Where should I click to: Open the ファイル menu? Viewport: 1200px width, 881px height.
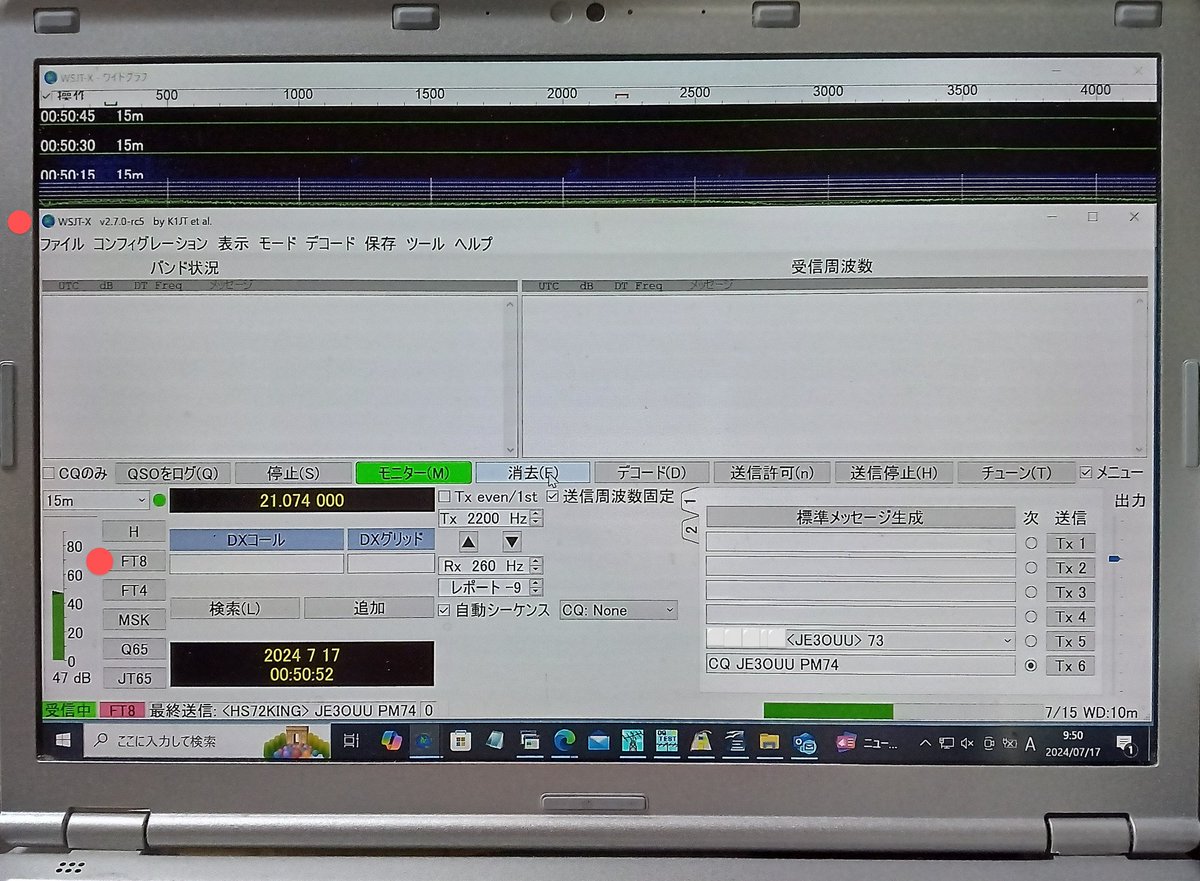pos(61,243)
